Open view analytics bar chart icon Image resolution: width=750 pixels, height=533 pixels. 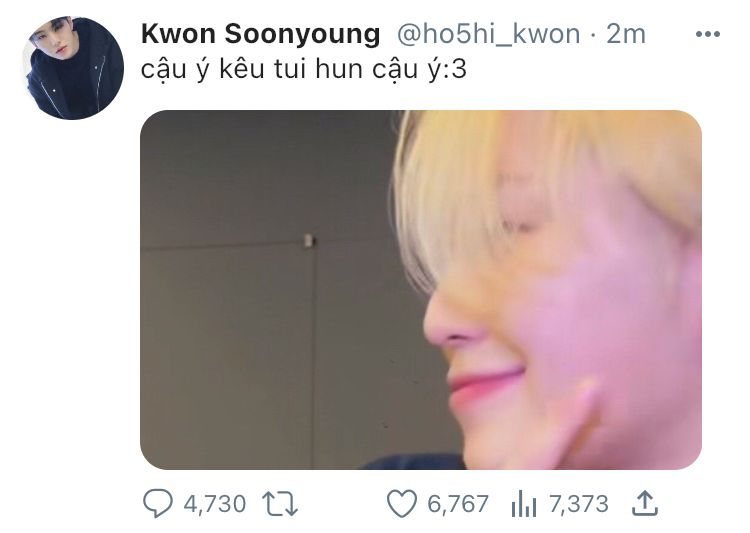point(524,504)
